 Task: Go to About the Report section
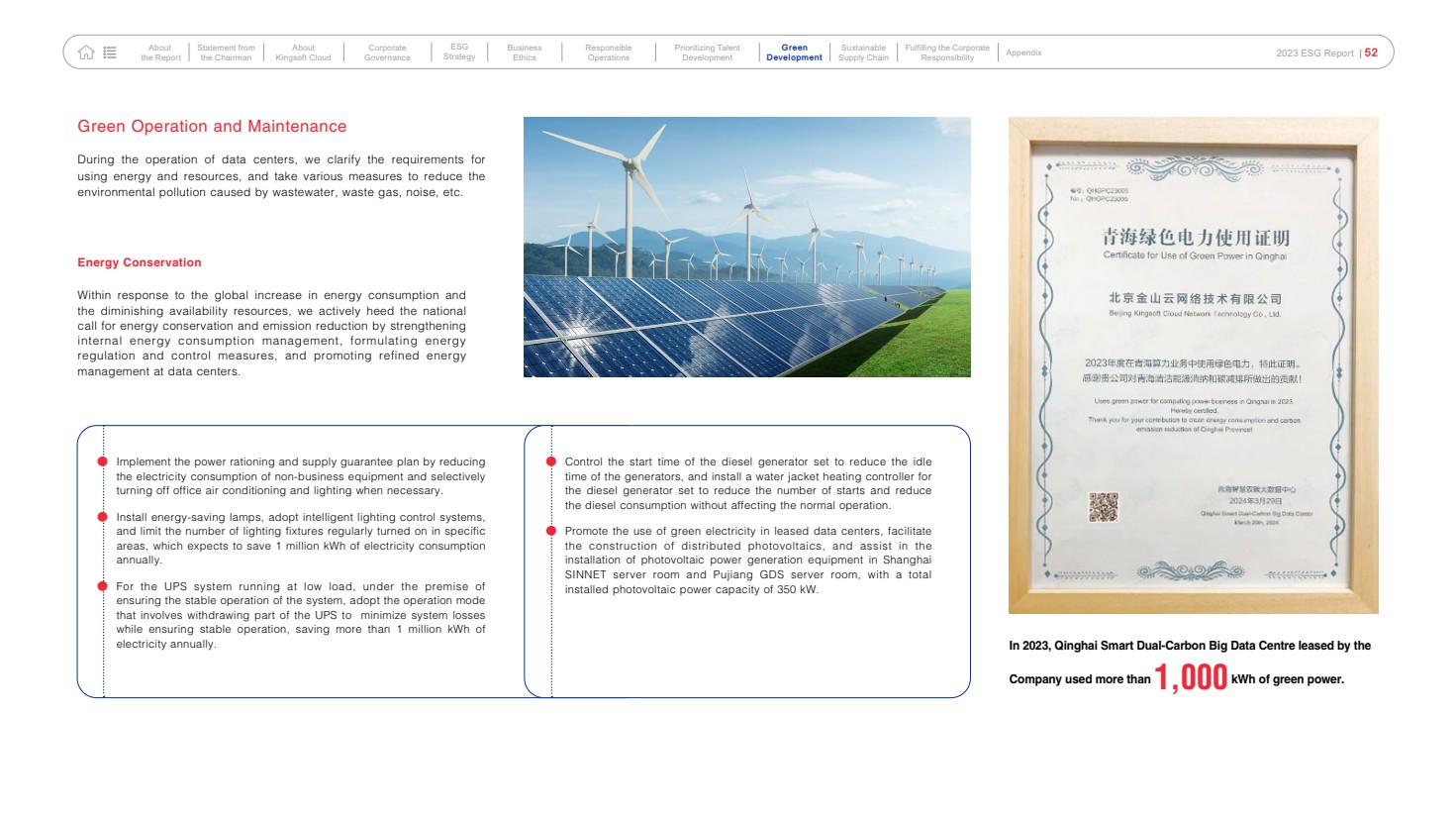(x=160, y=52)
